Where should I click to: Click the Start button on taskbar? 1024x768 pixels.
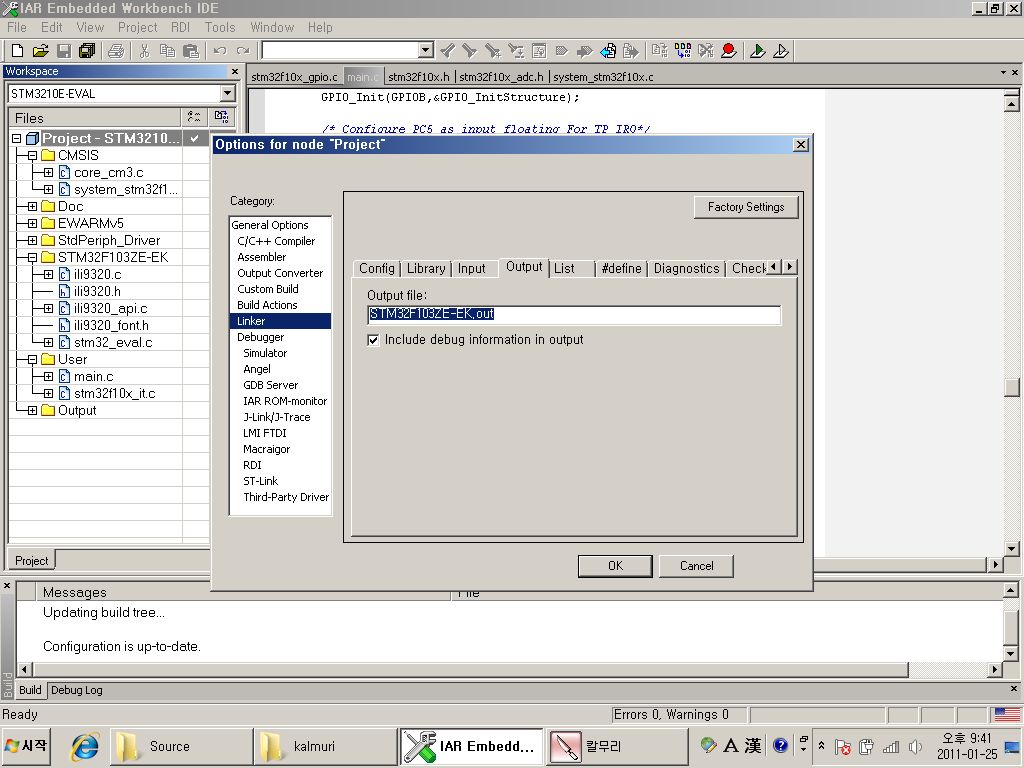click(26, 746)
